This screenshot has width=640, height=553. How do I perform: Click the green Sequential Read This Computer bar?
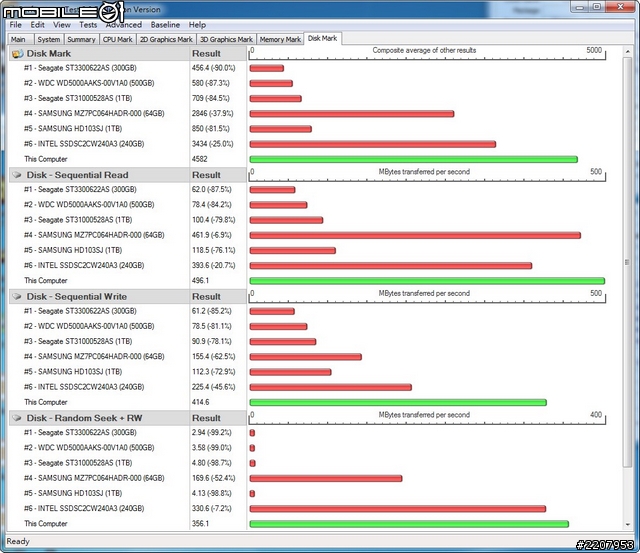[x=427, y=281]
